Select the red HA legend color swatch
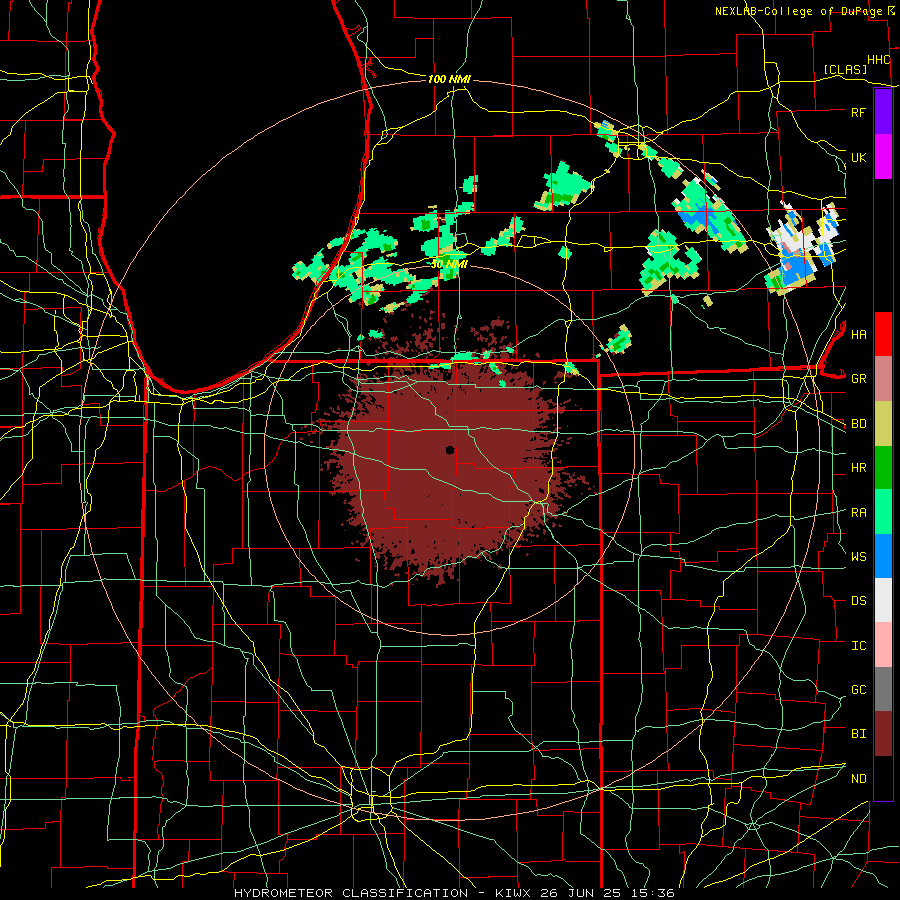This screenshot has width=900, height=900. (x=883, y=334)
